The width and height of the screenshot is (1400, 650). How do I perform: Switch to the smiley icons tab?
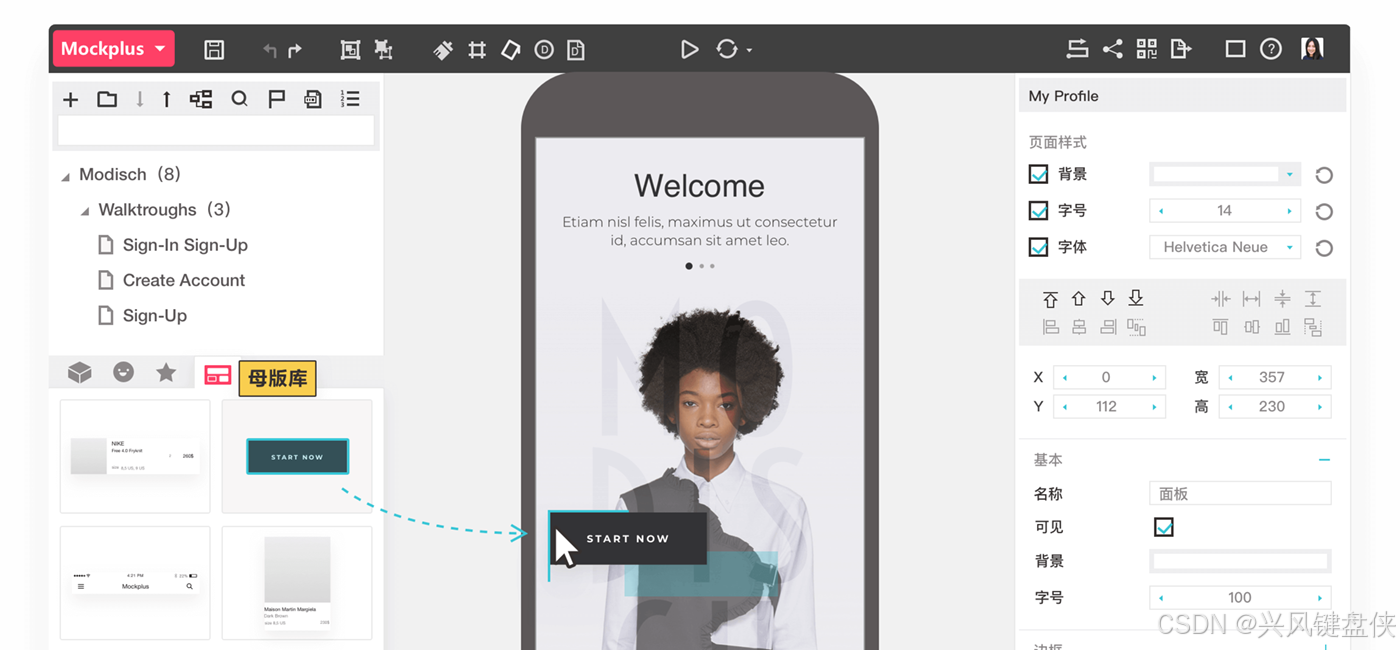[x=123, y=372]
